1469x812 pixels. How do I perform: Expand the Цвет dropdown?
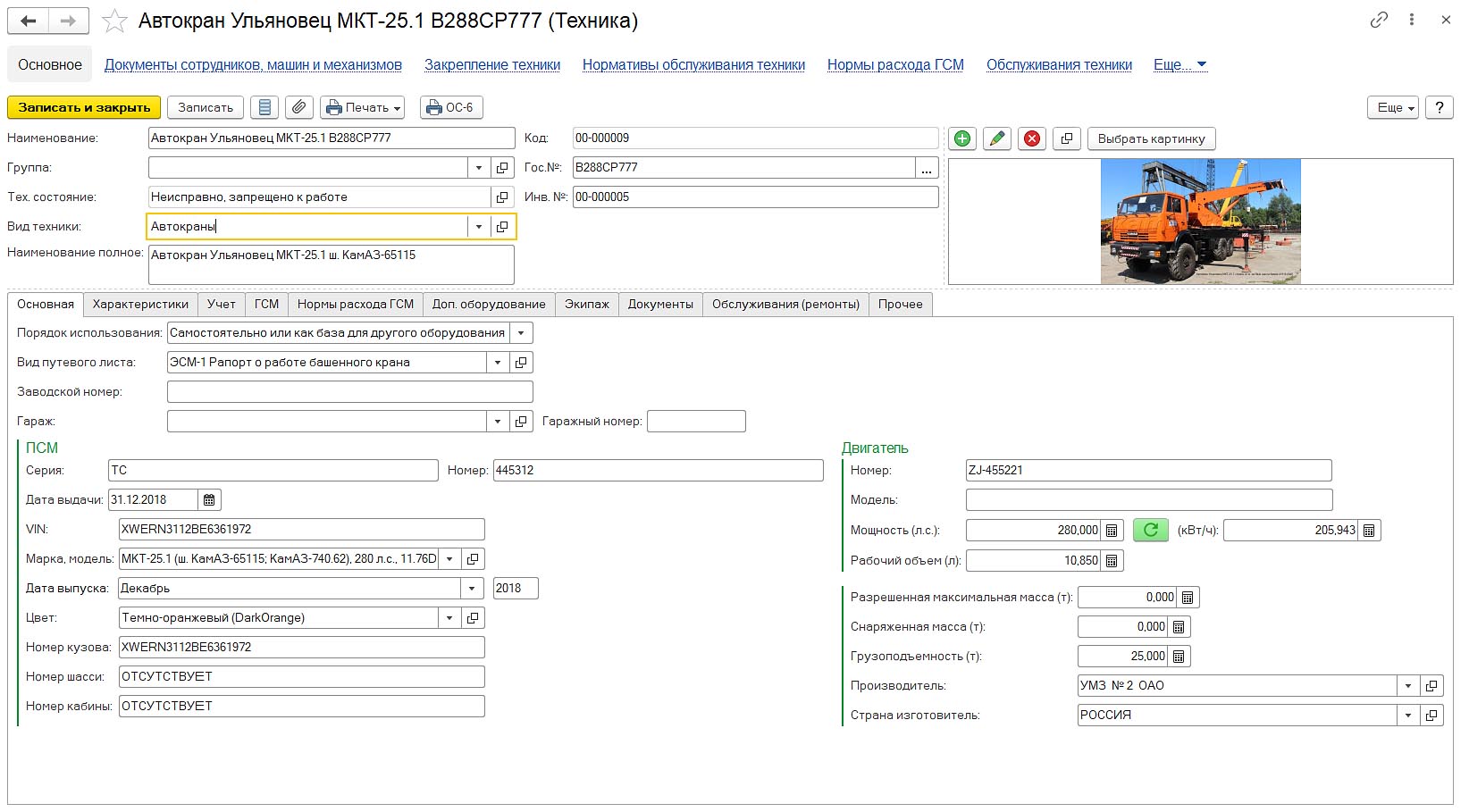click(449, 618)
